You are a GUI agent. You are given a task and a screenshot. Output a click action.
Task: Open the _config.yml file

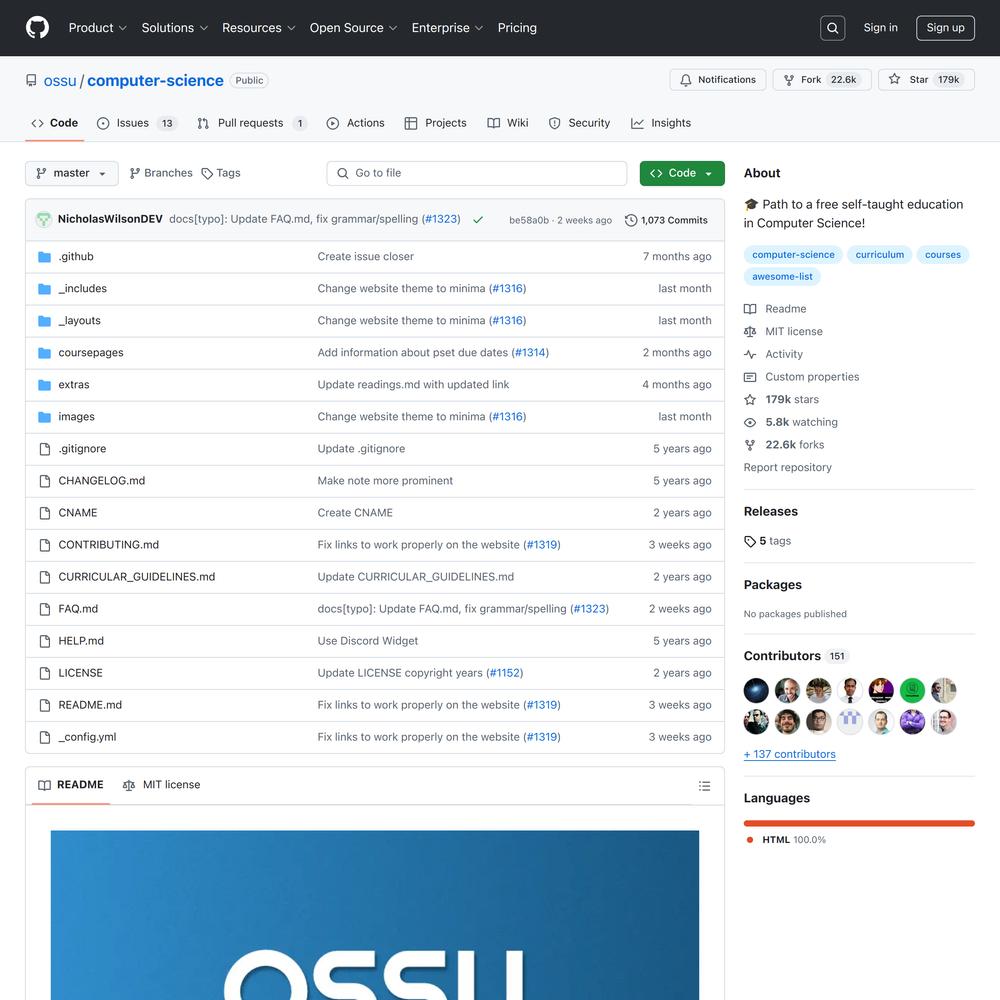tap(87, 737)
